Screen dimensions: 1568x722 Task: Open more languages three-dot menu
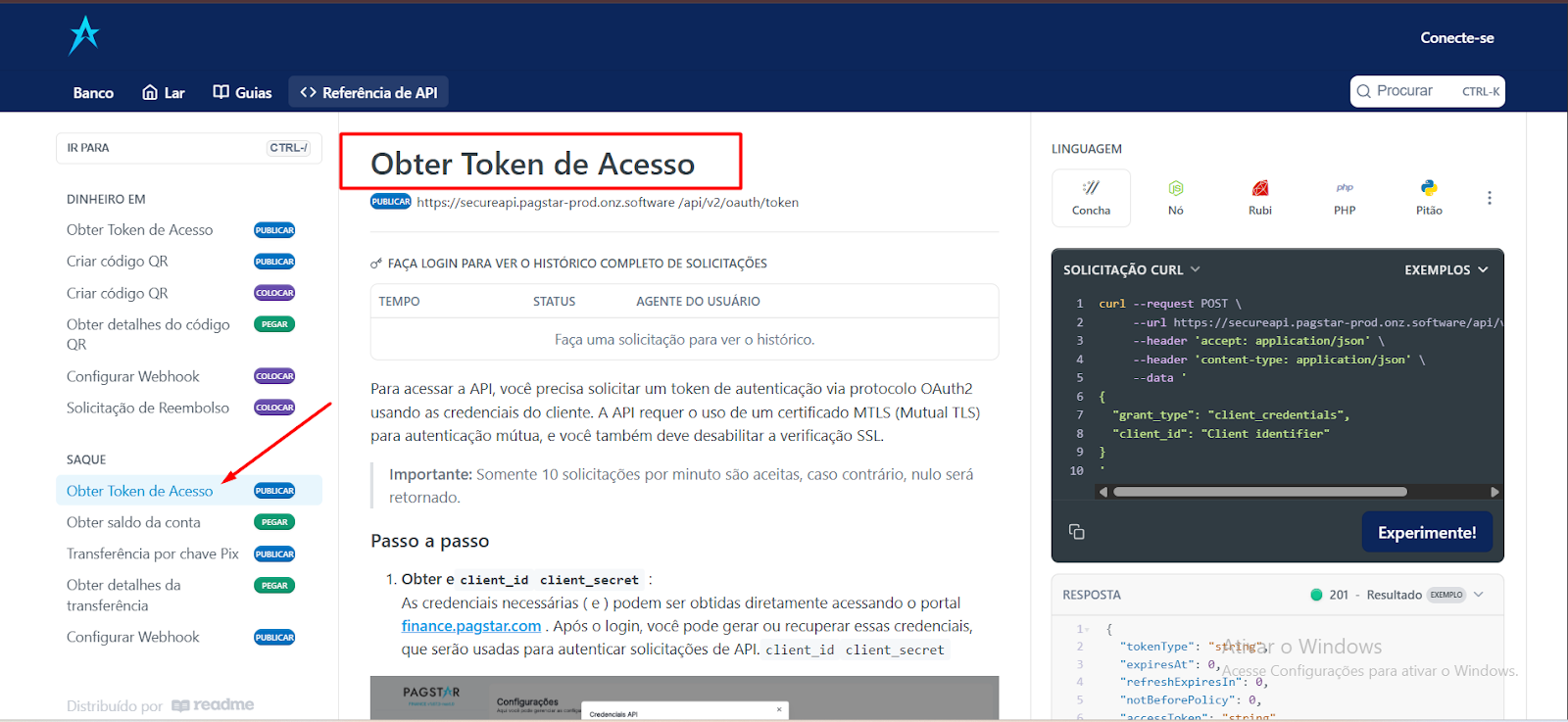(1490, 198)
